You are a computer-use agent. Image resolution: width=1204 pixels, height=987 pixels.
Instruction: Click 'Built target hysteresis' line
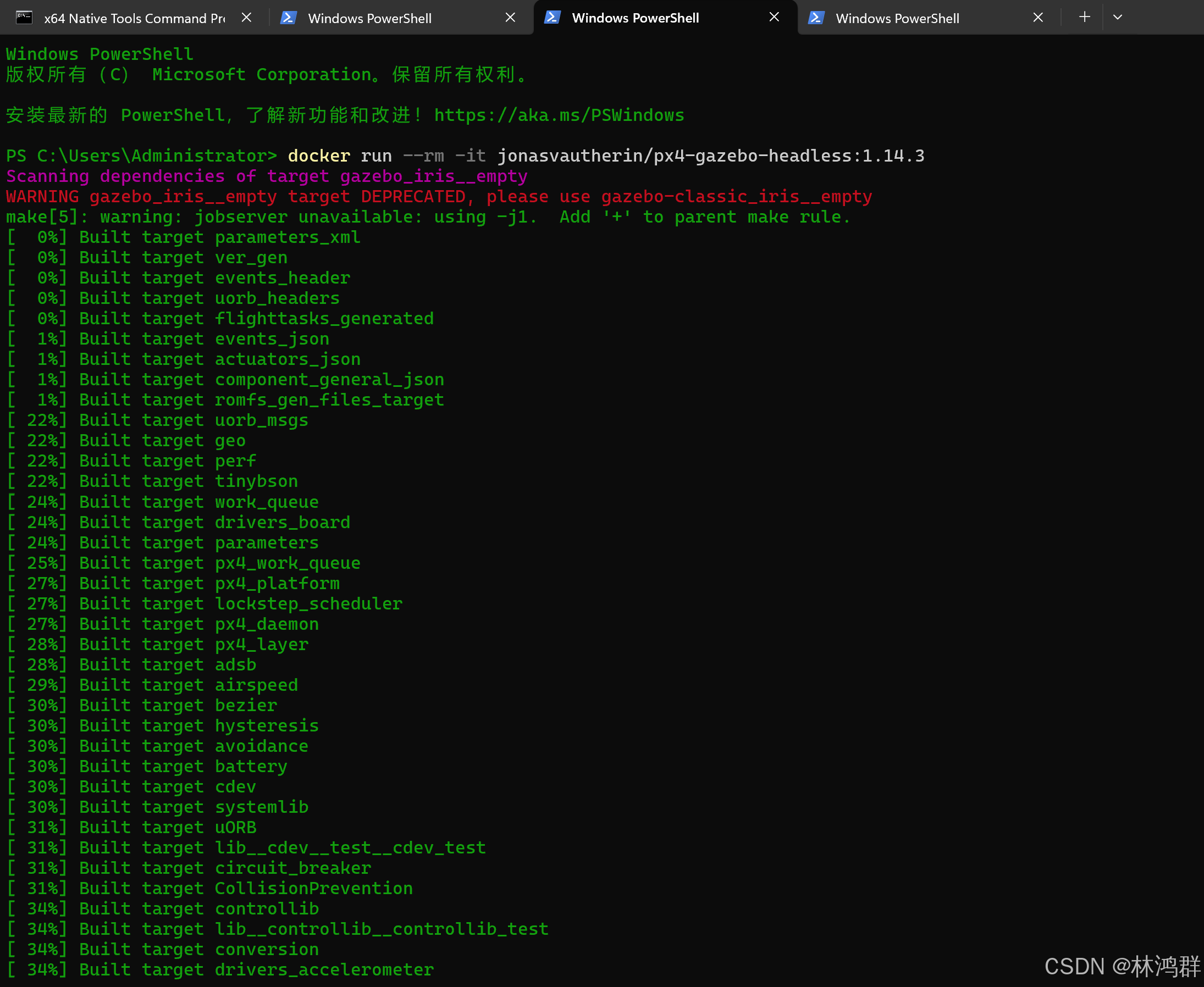(x=163, y=726)
